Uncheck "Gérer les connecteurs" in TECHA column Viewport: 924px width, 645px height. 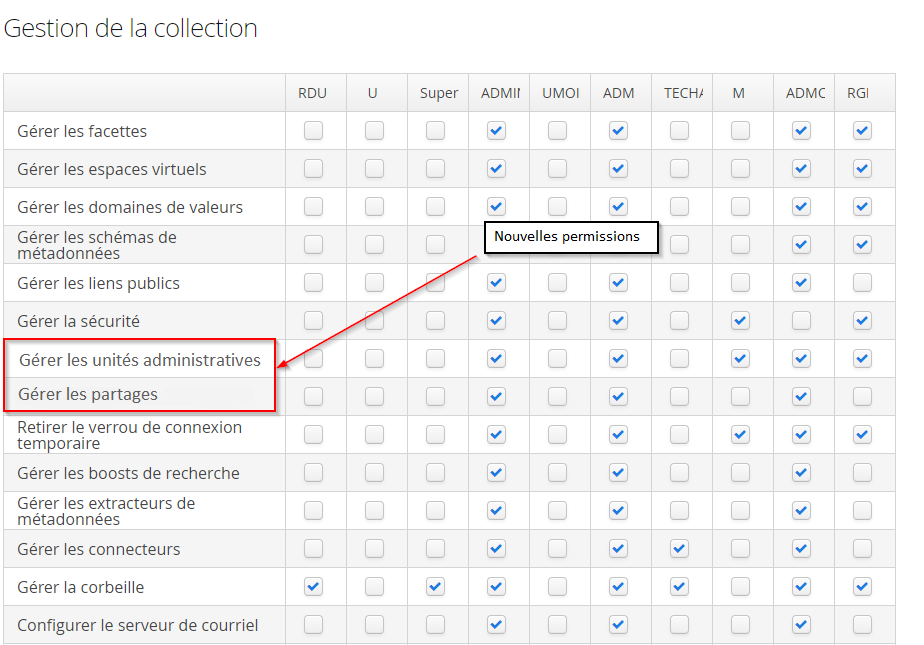[679, 548]
